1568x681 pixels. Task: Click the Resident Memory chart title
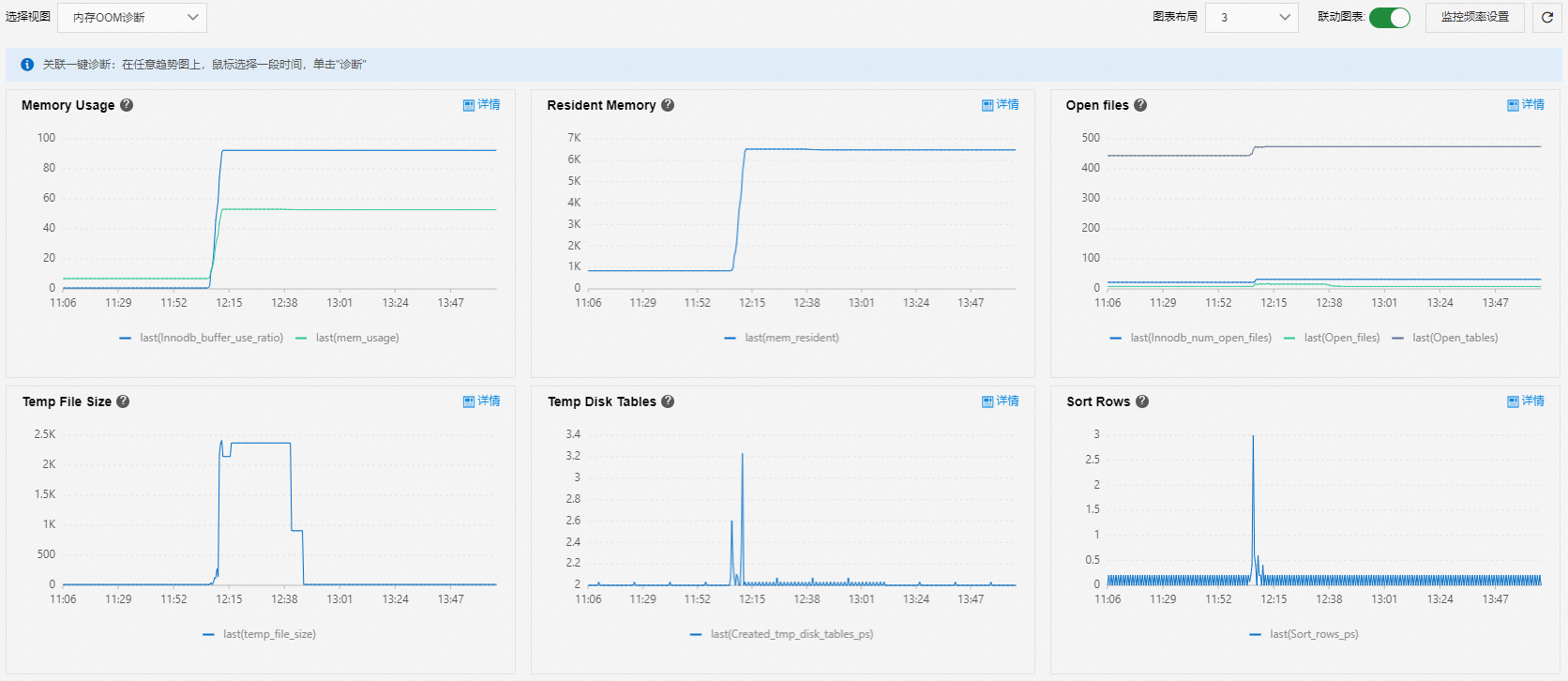click(601, 105)
